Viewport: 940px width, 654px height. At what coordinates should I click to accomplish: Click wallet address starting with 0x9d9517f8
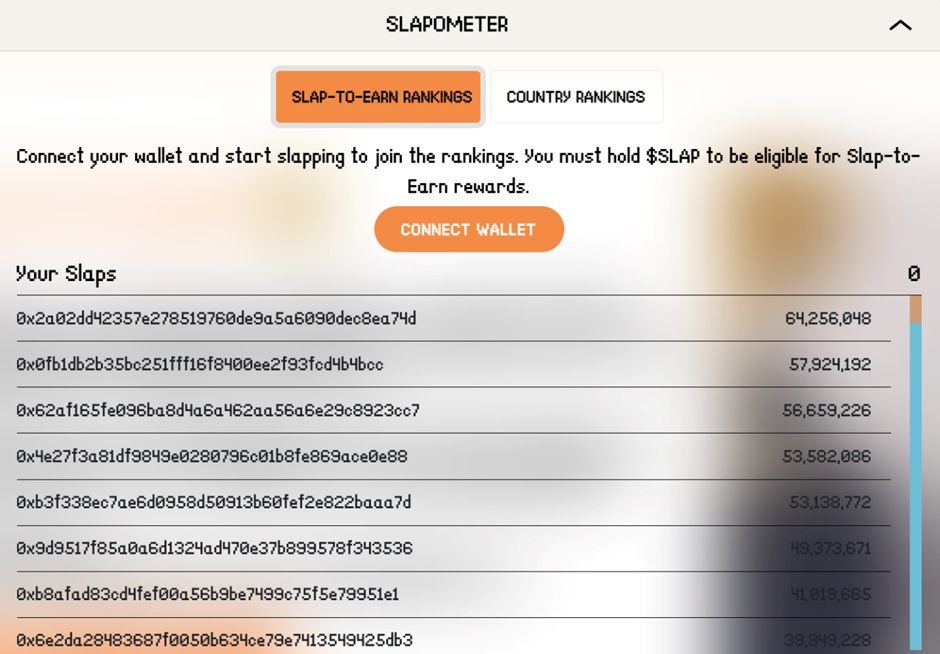214,548
